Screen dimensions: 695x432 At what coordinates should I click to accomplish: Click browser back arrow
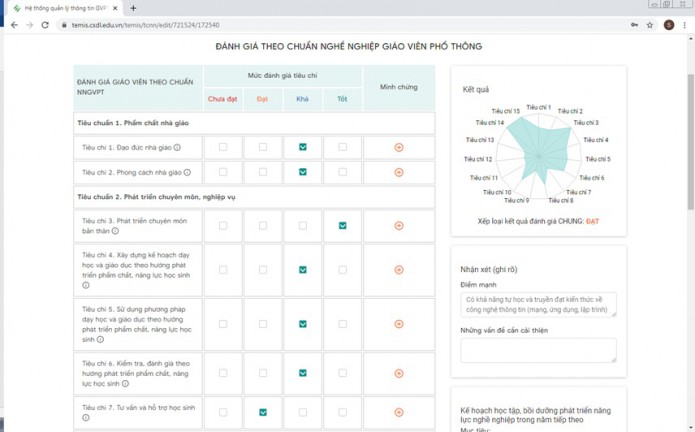click(x=13, y=25)
